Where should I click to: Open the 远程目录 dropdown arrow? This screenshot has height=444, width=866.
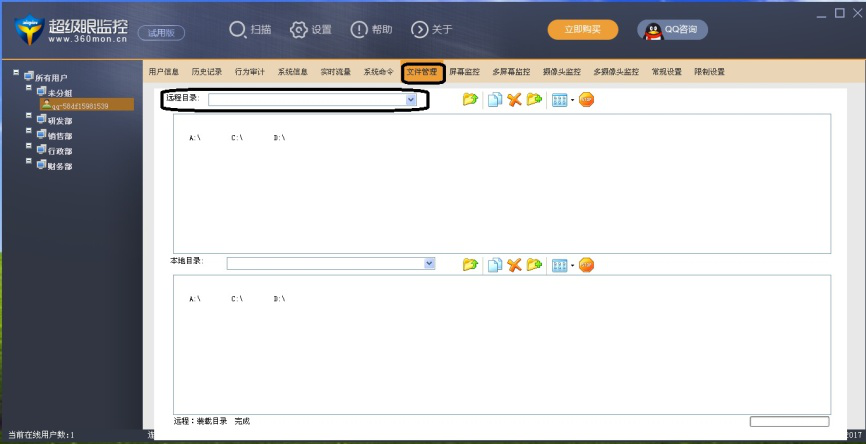(410, 99)
